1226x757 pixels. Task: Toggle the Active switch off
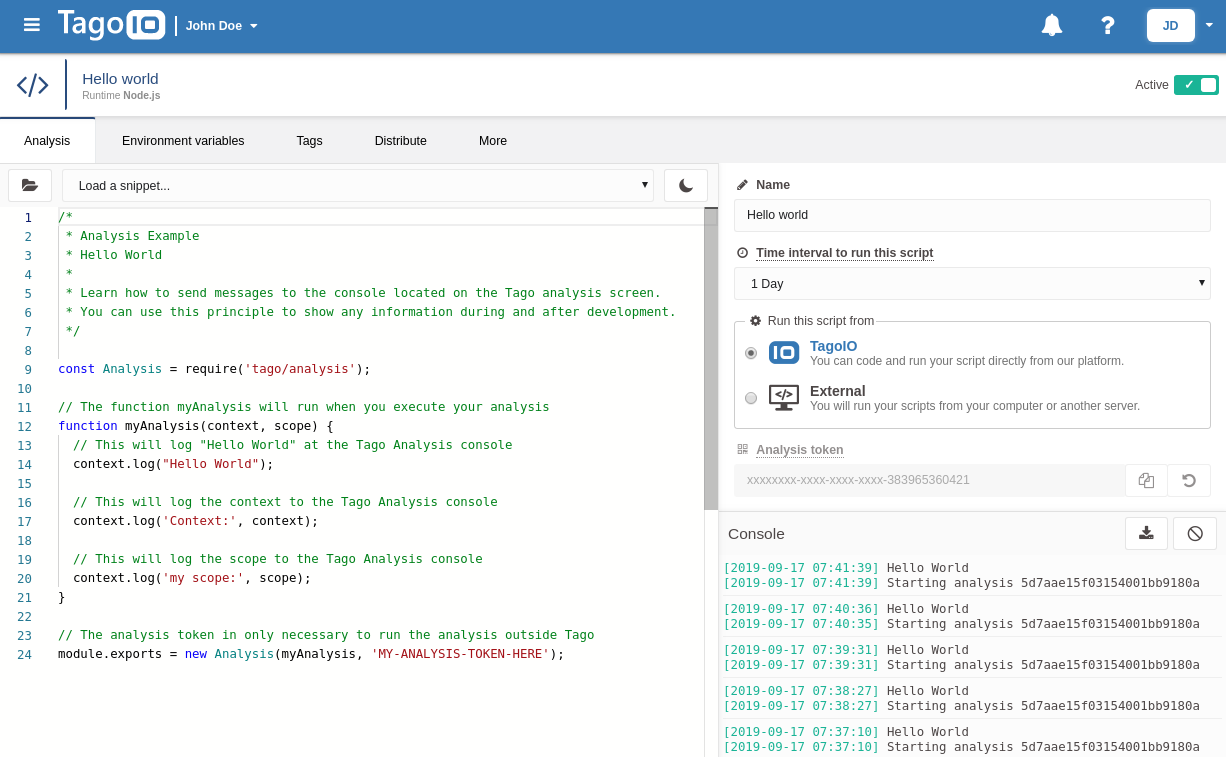point(1196,85)
